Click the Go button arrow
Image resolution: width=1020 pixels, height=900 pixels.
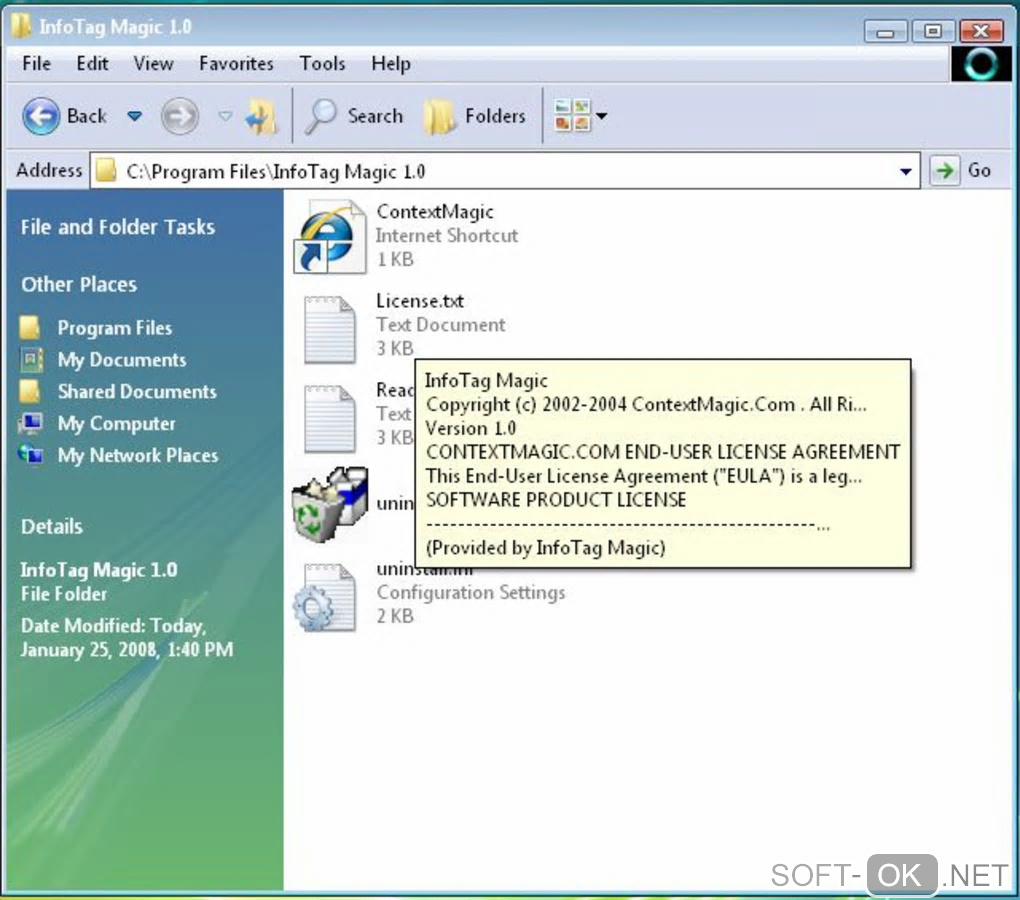945,171
